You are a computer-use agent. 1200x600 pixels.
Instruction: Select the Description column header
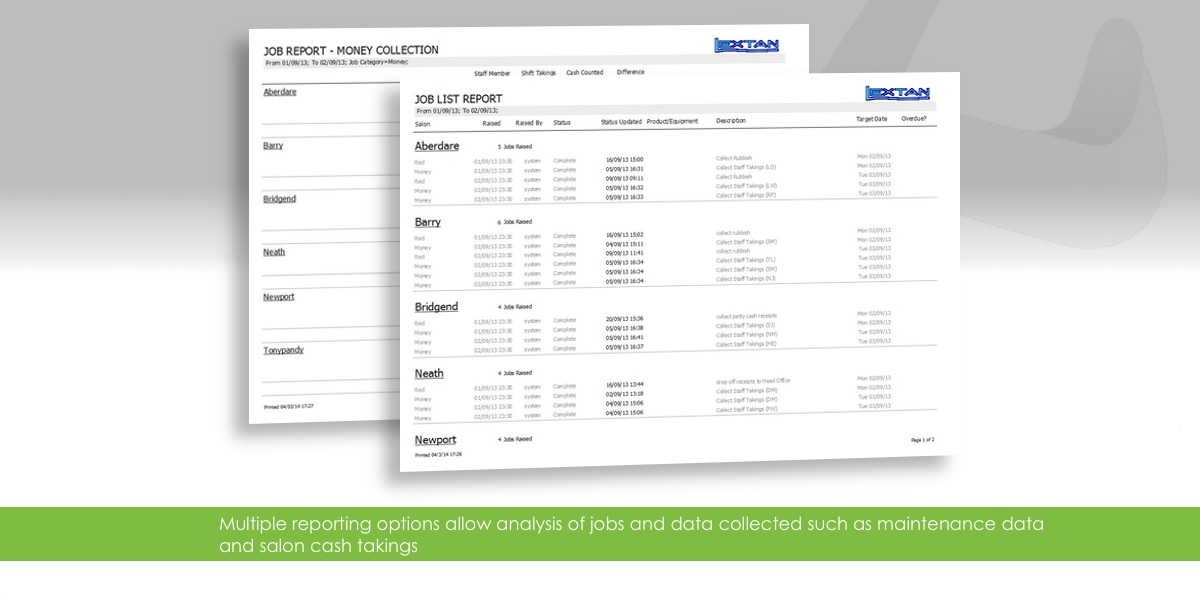(x=731, y=121)
